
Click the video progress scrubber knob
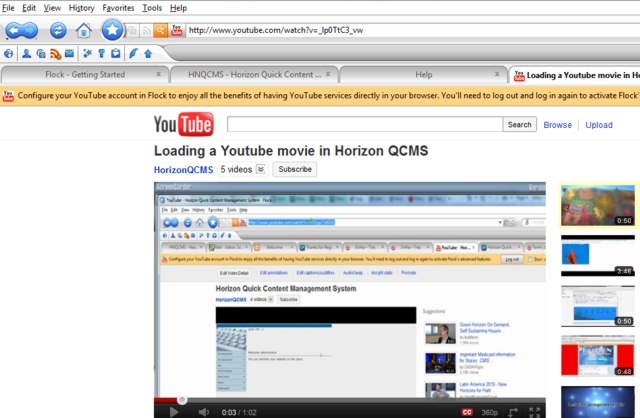[182, 400]
